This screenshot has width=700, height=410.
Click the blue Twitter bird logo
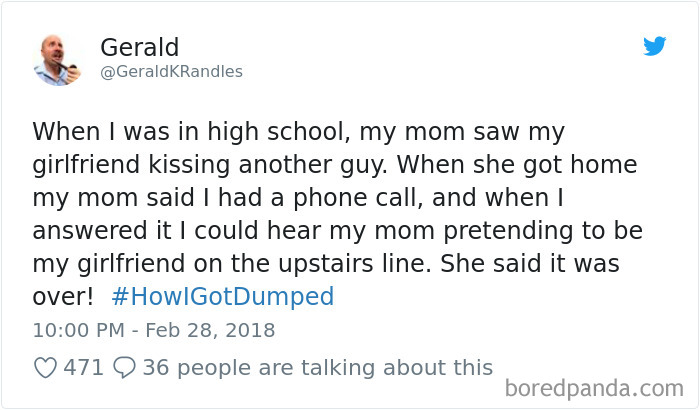click(x=654, y=46)
